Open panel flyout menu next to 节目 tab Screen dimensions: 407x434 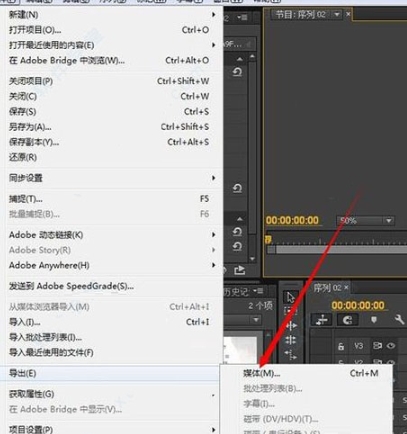pyautogui.click(x=242, y=17)
